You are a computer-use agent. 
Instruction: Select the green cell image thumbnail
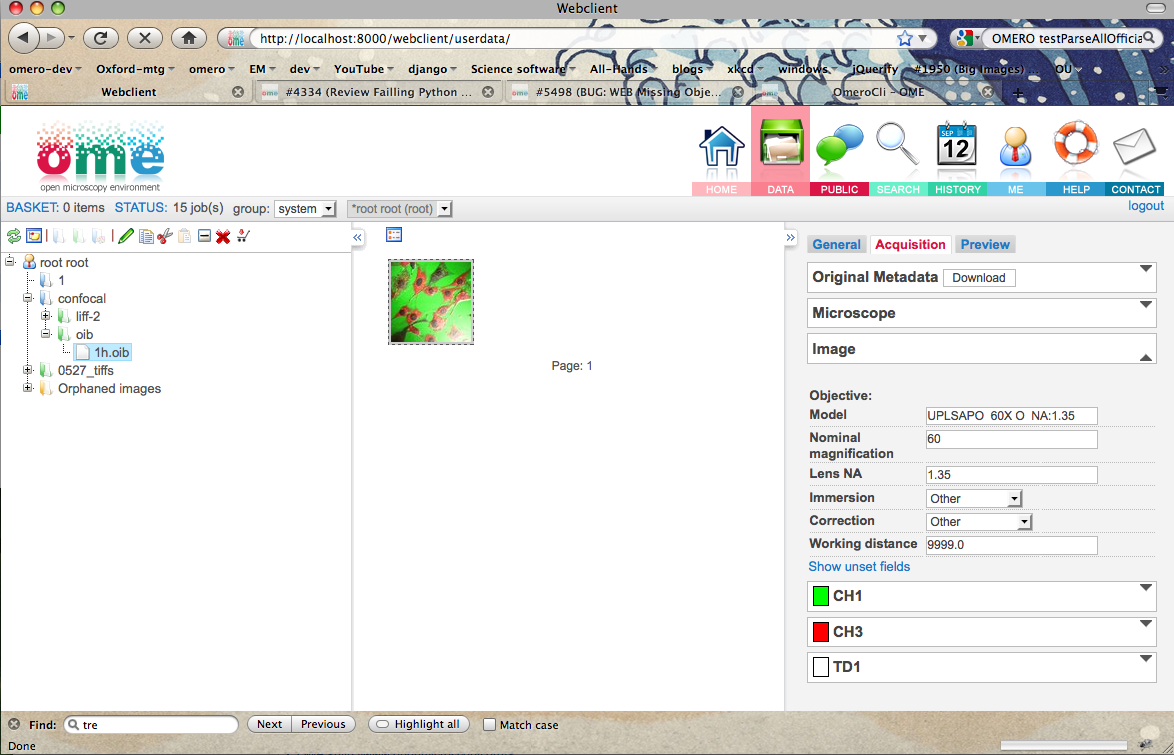pyautogui.click(x=431, y=302)
